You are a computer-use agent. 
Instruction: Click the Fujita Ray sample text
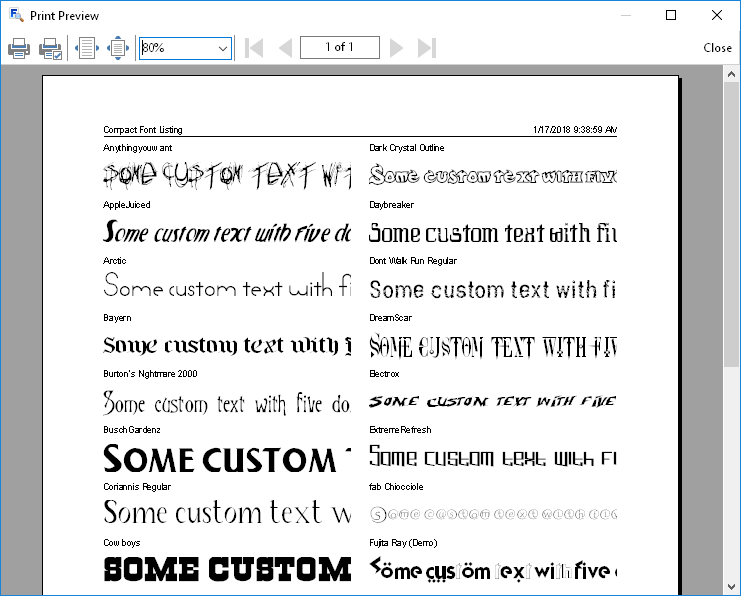click(x=493, y=570)
